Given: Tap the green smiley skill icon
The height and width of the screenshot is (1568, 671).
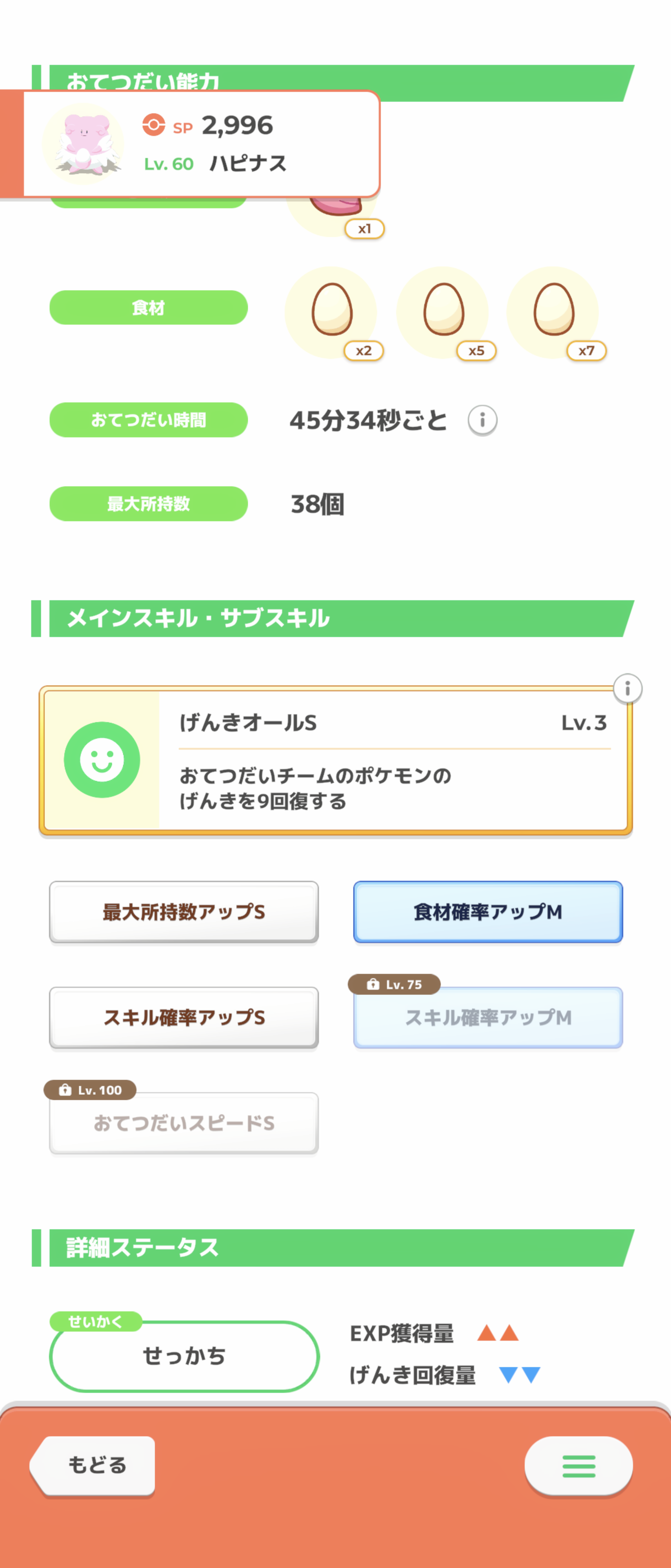Looking at the screenshot, I should coord(102,759).
